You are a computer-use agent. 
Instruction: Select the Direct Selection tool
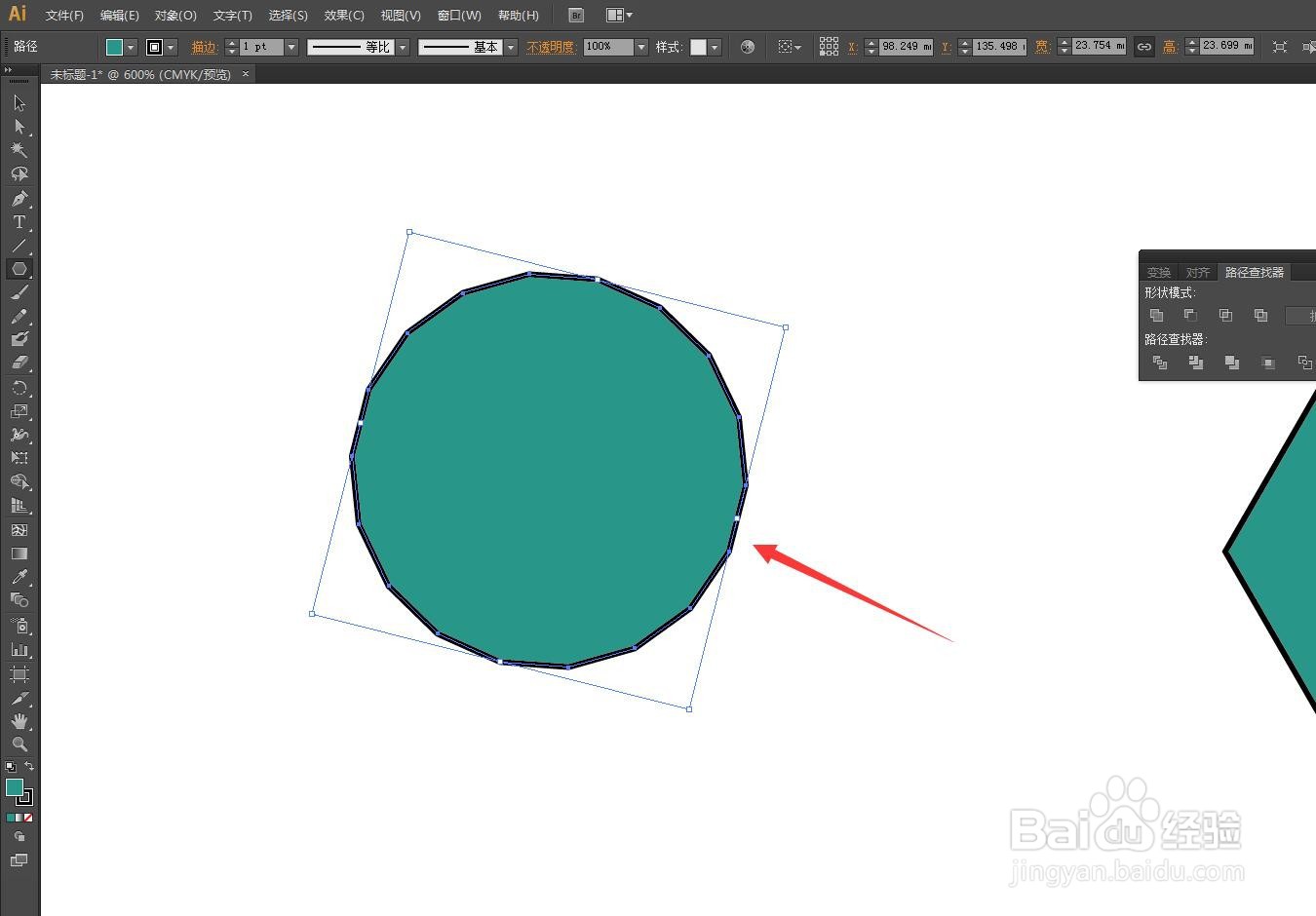tap(19, 127)
